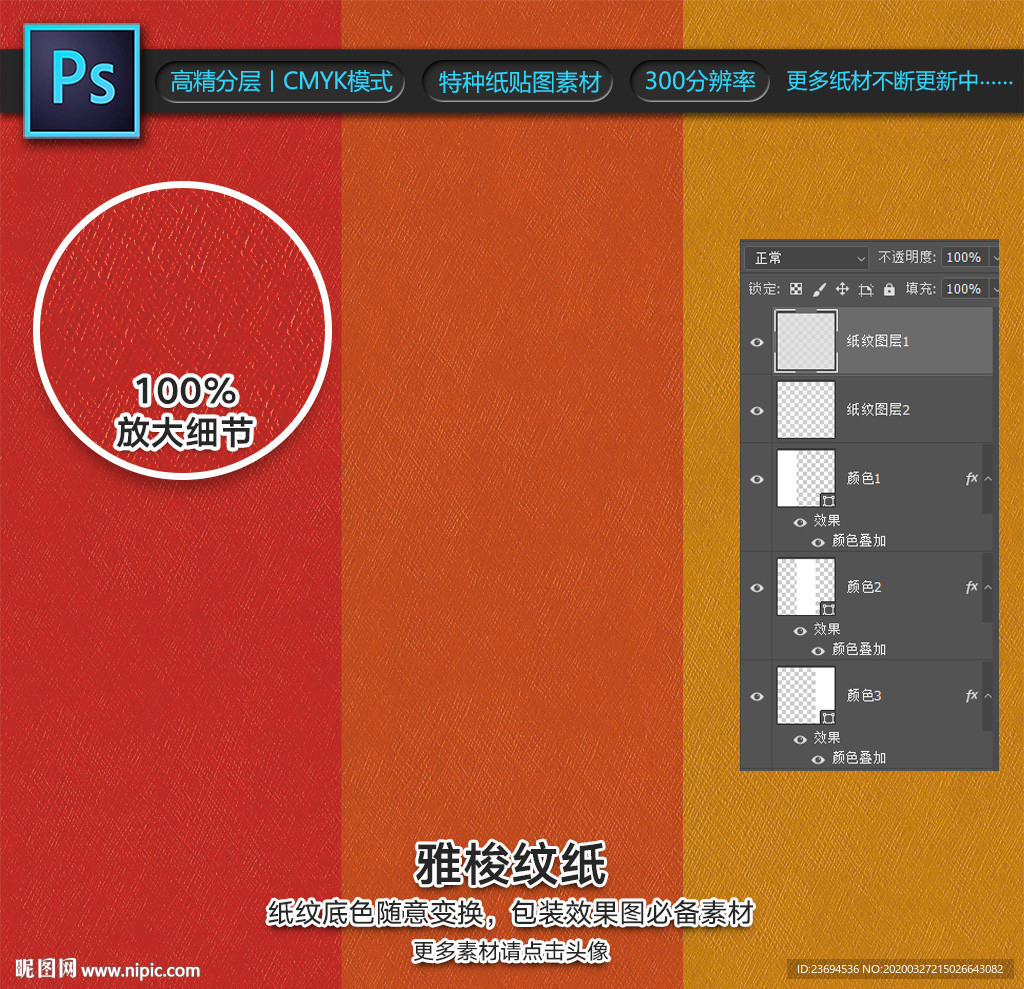The height and width of the screenshot is (989, 1024).
Task: Hide 颜色叠加 overlay under 颜色2 layer
Action: tap(818, 651)
